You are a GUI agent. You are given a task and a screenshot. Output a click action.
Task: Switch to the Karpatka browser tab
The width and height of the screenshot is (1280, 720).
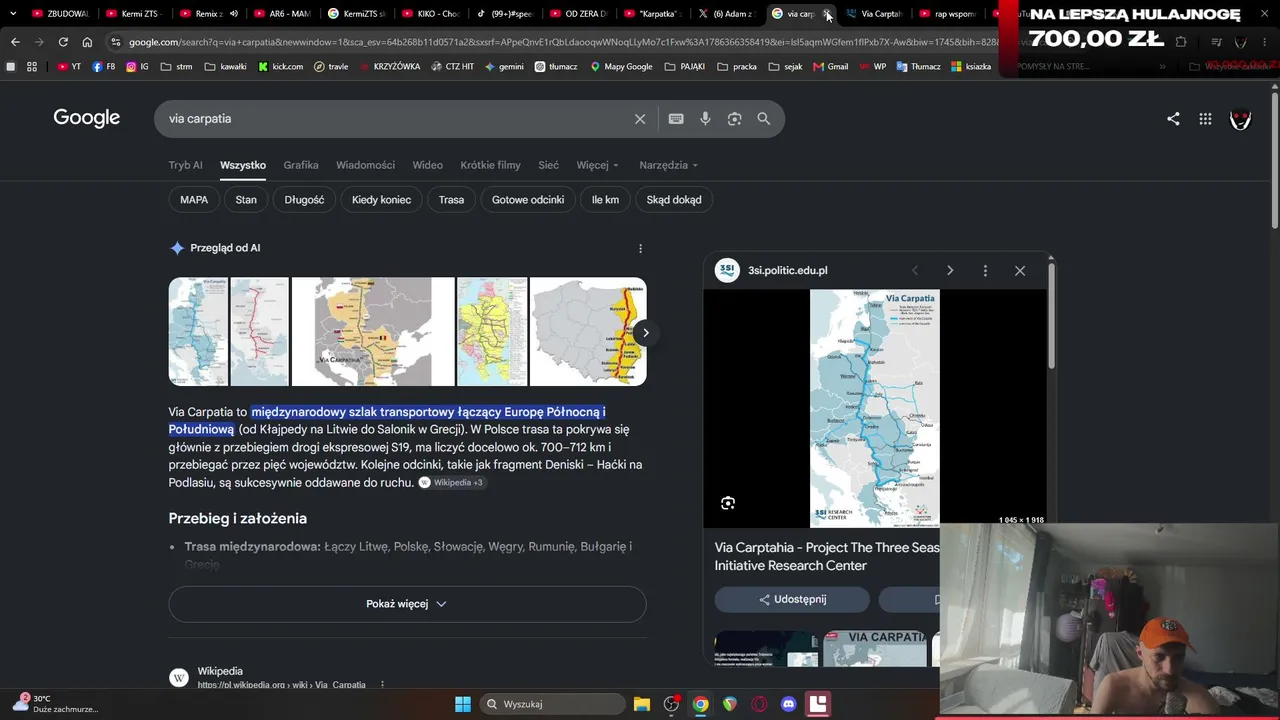[652, 14]
